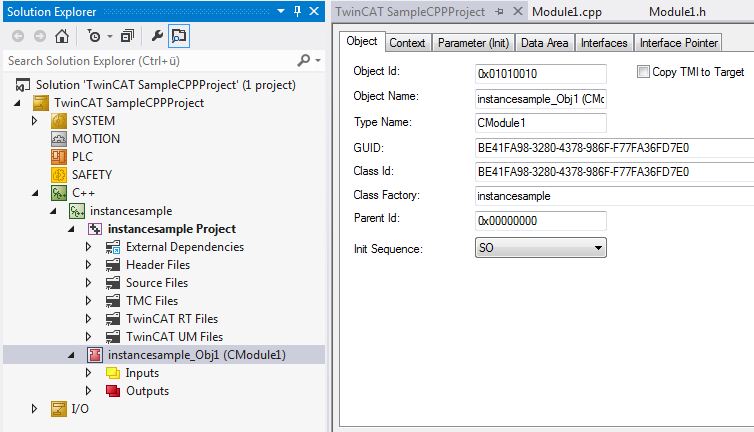This screenshot has width=754, height=432.
Task: Click the Forward navigation arrow in Solution Explorer
Action: pos(40,36)
